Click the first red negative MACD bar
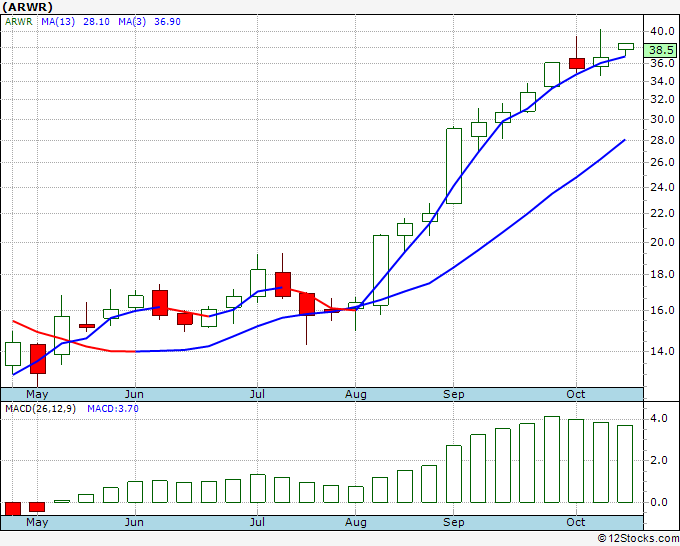680x546 pixels. pyautogui.click(x=13, y=508)
